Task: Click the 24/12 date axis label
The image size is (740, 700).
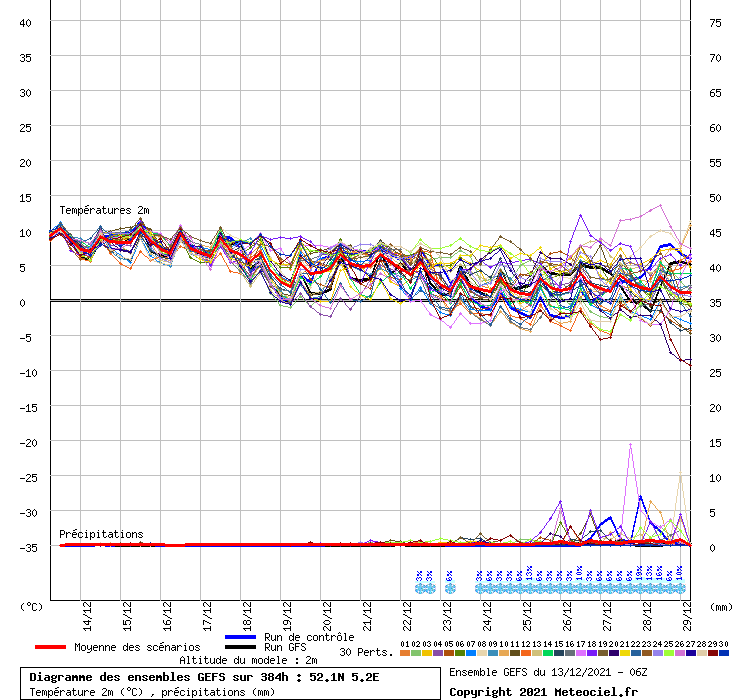Action: click(x=487, y=616)
